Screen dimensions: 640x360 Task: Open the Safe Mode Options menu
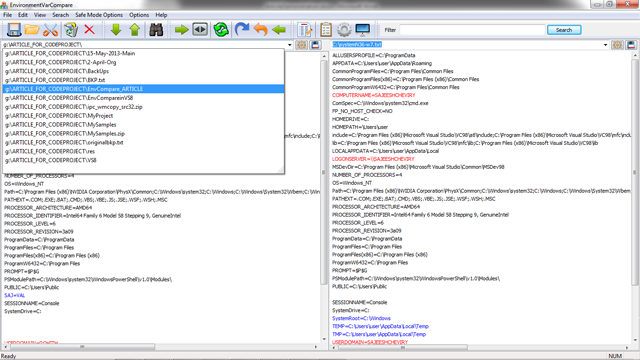pos(99,15)
